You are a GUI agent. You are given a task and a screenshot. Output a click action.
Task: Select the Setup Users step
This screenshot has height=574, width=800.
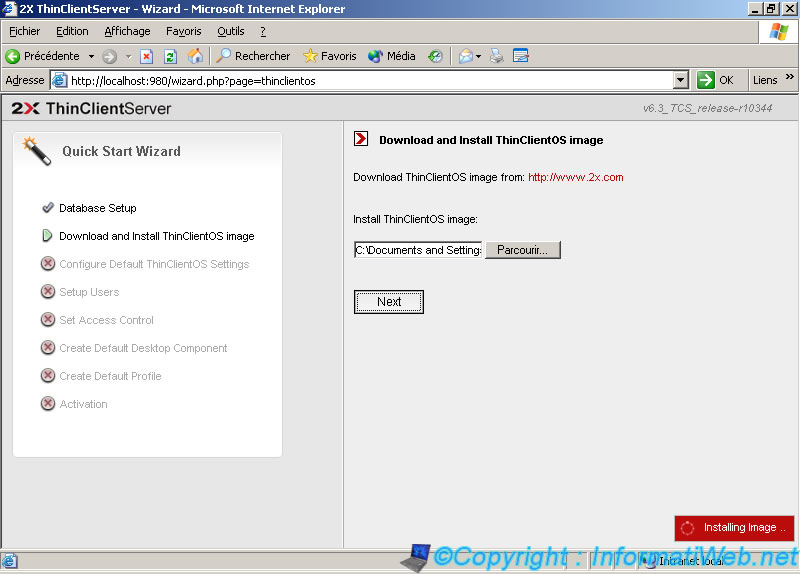[x=89, y=292]
